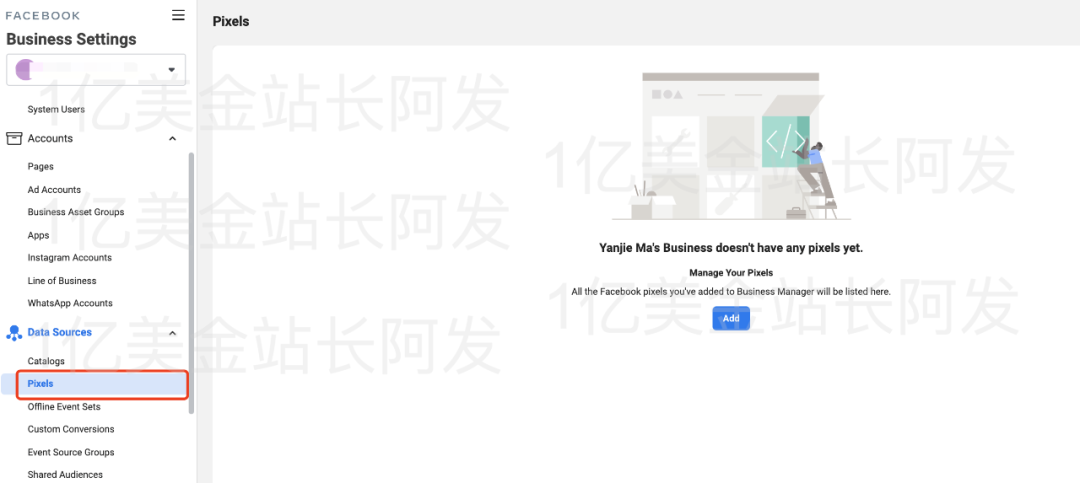Click the Business Settings title
This screenshot has height=483, width=1080.
(x=72, y=39)
